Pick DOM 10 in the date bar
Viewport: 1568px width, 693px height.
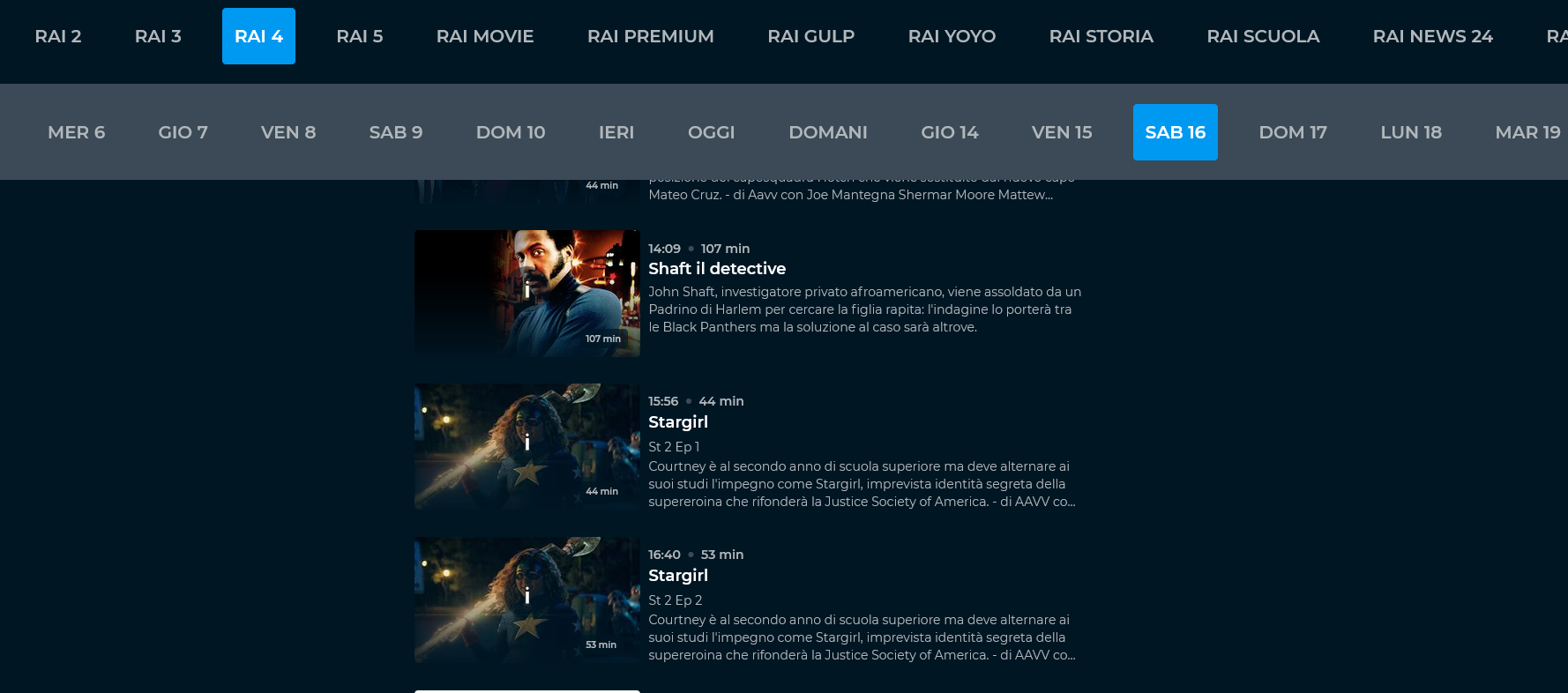[x=511, y=132]
